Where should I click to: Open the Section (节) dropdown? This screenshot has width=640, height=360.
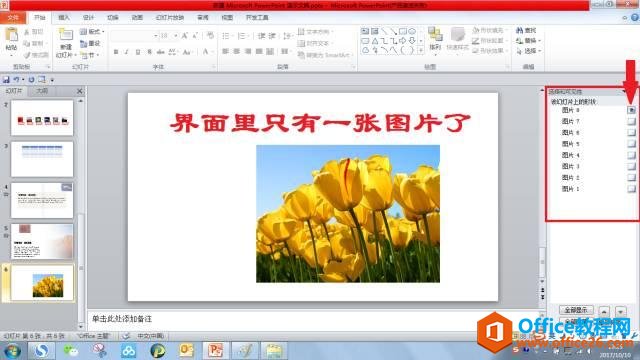tap(90, 55)
